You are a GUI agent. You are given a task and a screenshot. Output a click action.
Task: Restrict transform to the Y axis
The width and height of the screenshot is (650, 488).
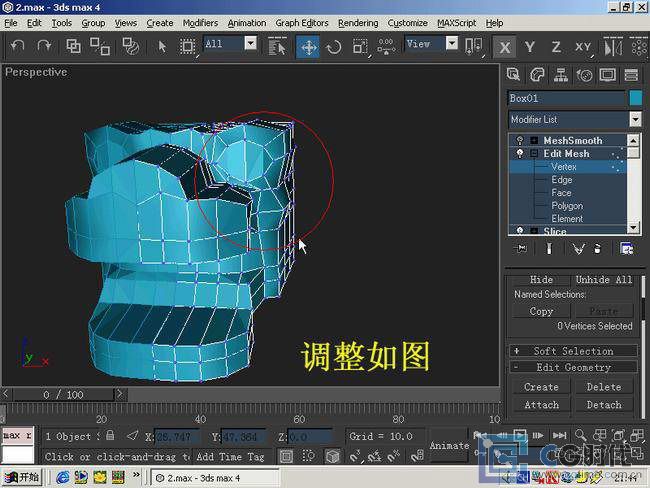click(x=530, y=47)
